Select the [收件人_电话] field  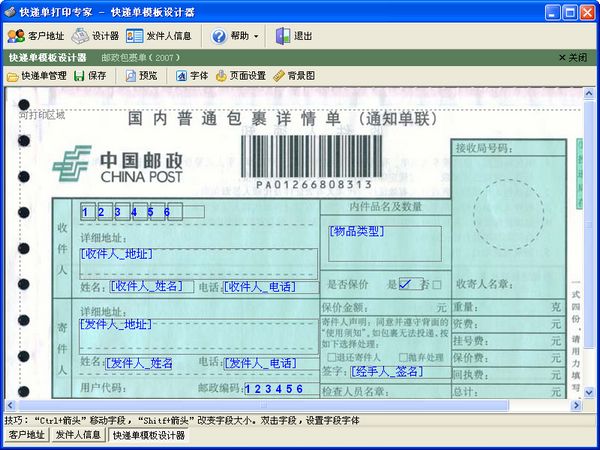point(271,287)
